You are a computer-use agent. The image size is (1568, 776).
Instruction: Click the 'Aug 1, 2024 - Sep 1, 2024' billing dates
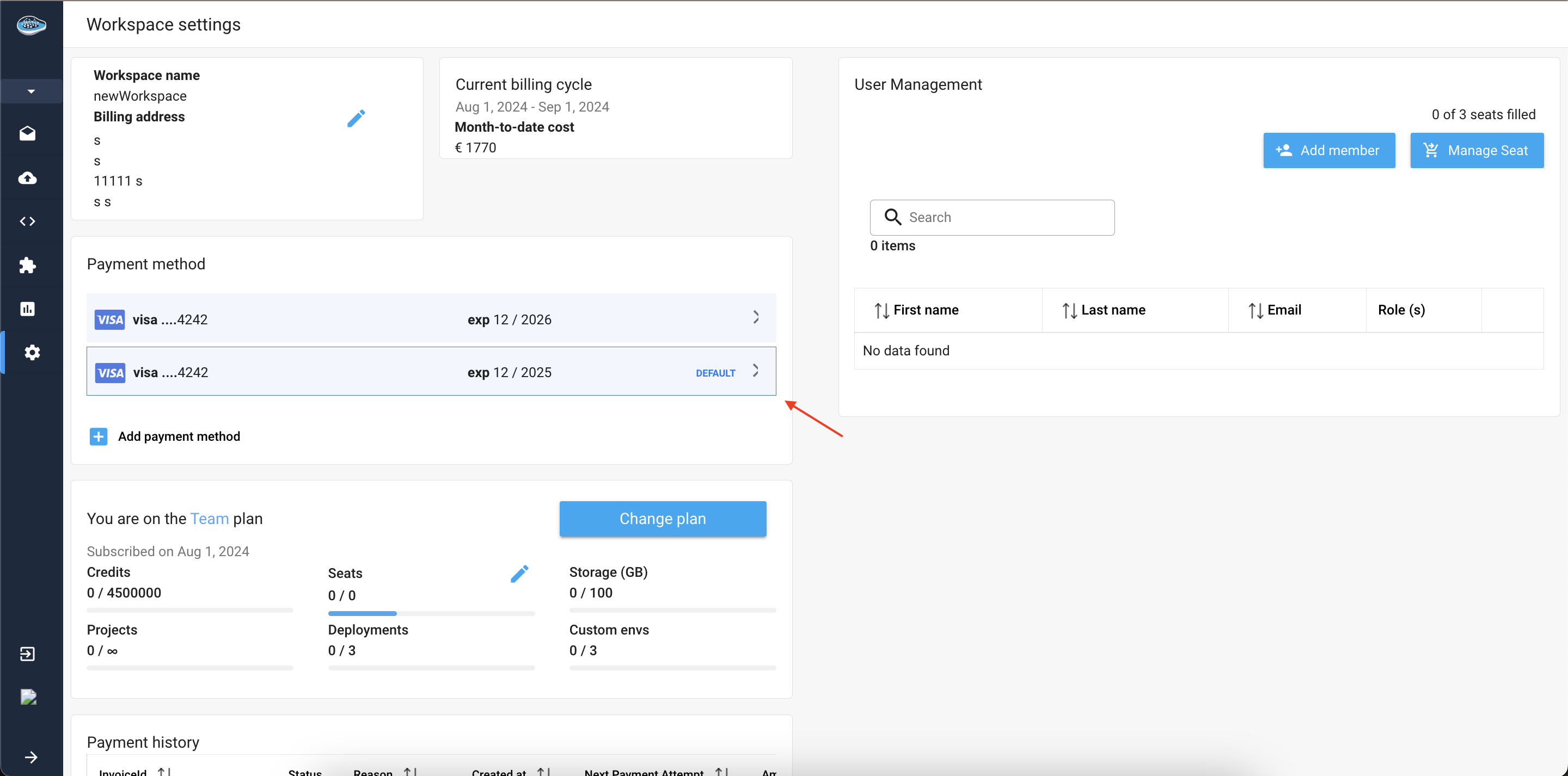pos(532,107)
